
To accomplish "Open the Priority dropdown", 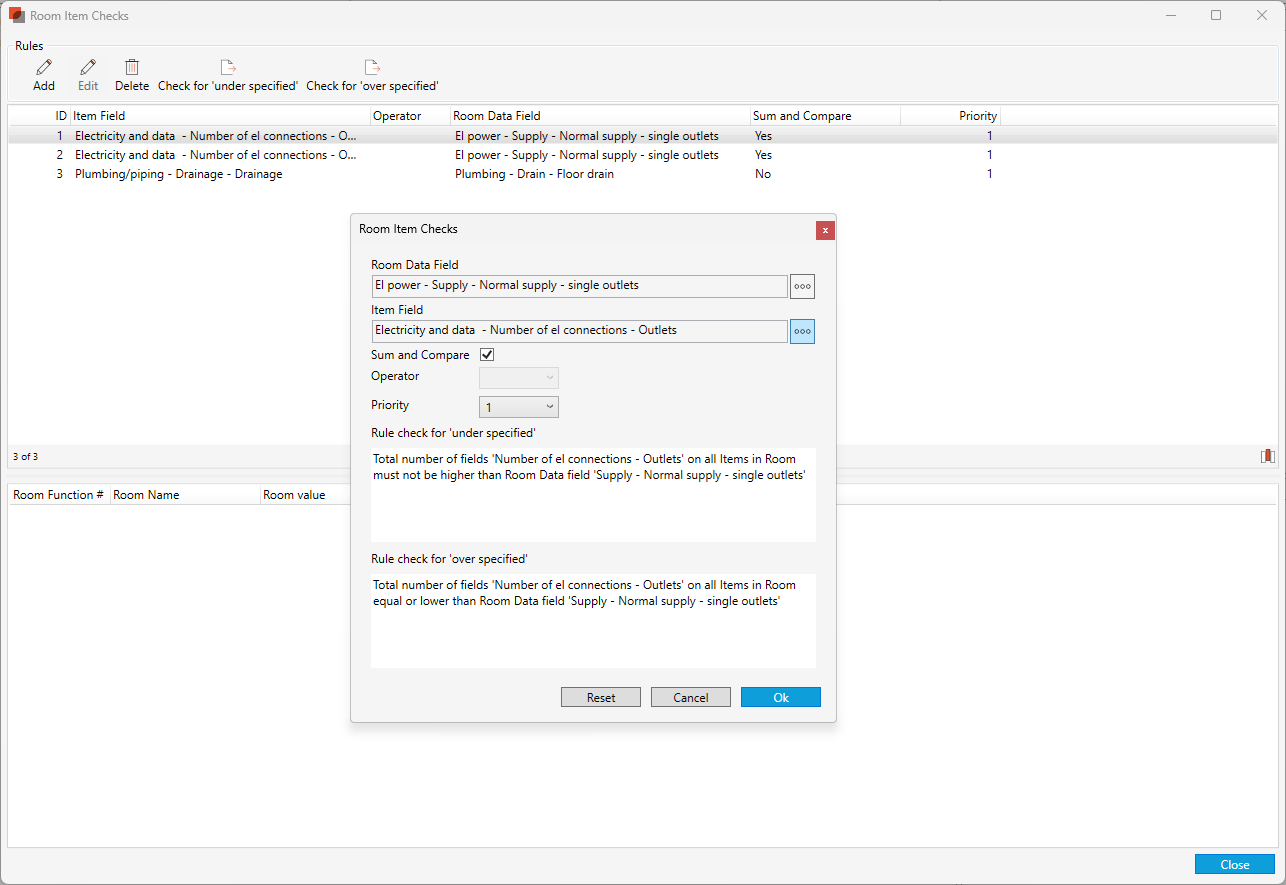I will coord(518,407).
